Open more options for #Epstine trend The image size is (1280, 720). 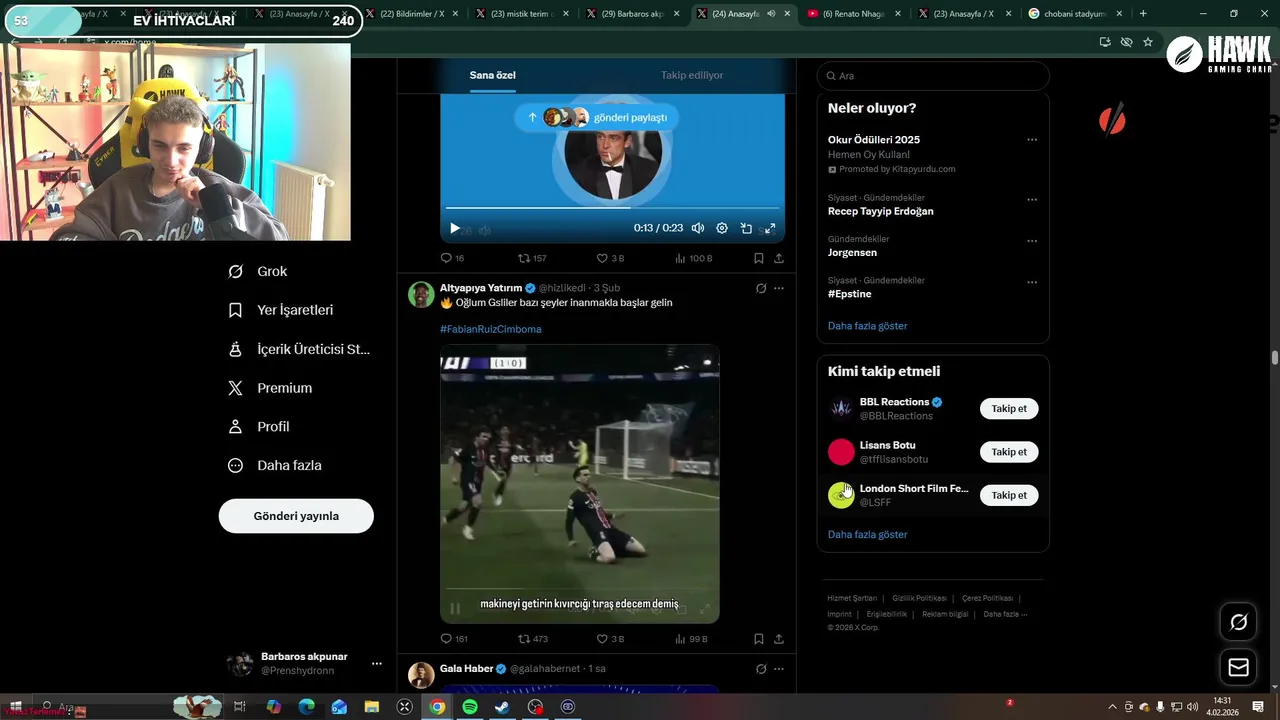(x=1032, y=282)
